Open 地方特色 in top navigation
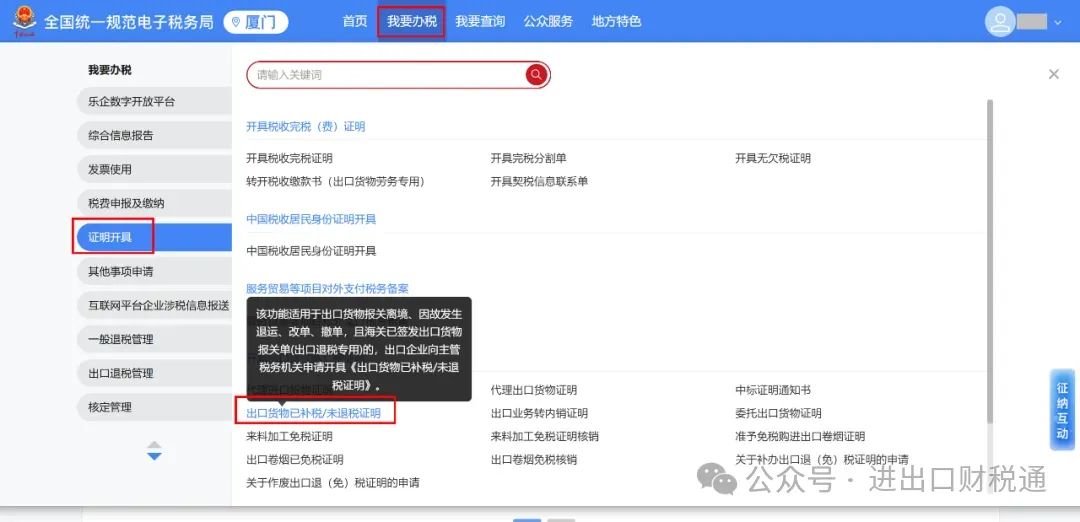1080x522 pixels. (616, 21)
